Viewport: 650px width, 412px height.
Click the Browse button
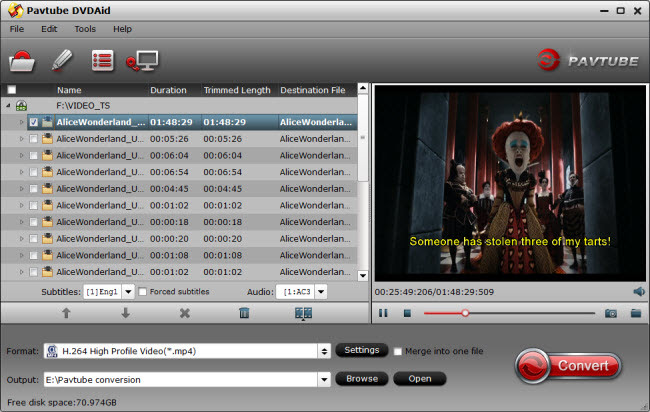361,379
